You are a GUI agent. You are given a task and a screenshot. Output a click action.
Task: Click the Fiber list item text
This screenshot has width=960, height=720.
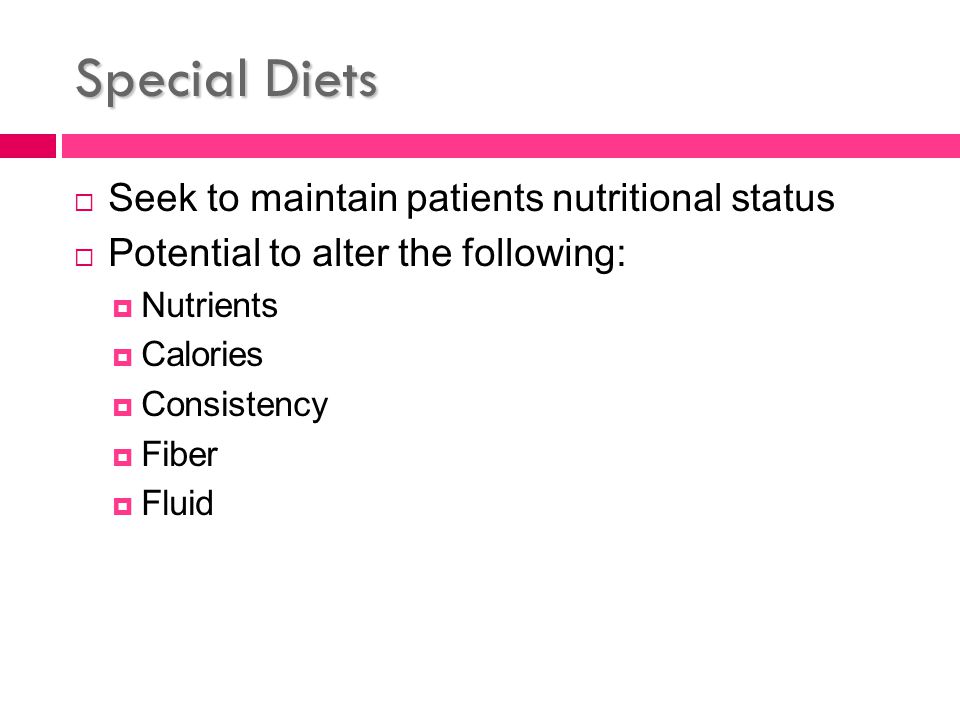[x=179, y=454]
